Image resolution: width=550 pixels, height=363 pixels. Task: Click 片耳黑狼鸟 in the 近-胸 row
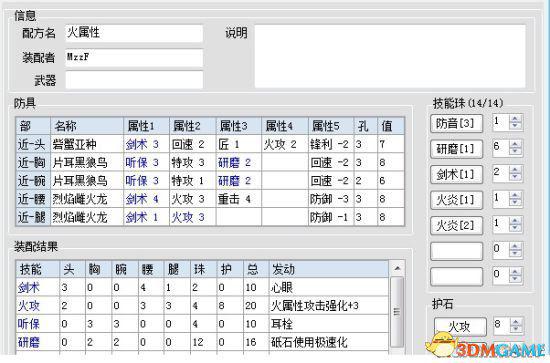coord(87,162)
